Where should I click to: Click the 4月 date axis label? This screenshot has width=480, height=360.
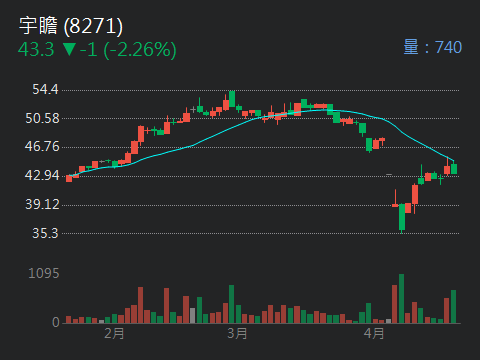click(x=374, y=334)
